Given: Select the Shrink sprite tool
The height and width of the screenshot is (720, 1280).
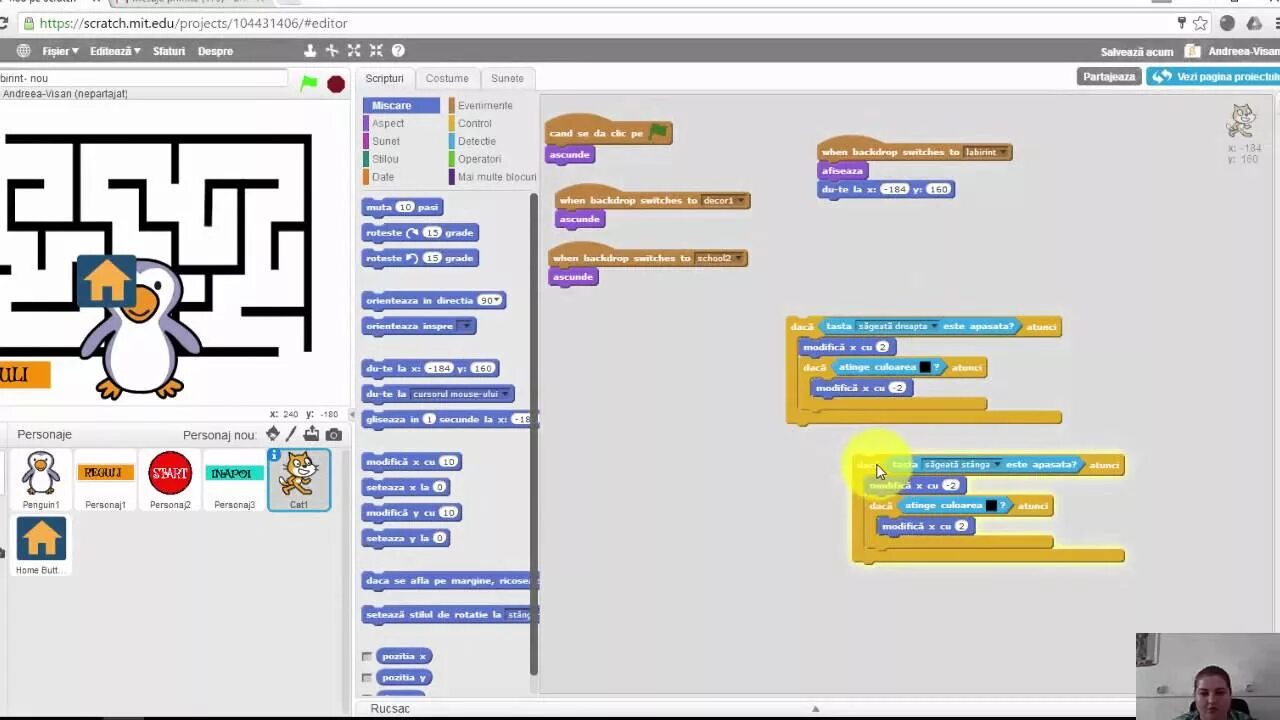Looking at the screenshot, I should tap(376, 50).
